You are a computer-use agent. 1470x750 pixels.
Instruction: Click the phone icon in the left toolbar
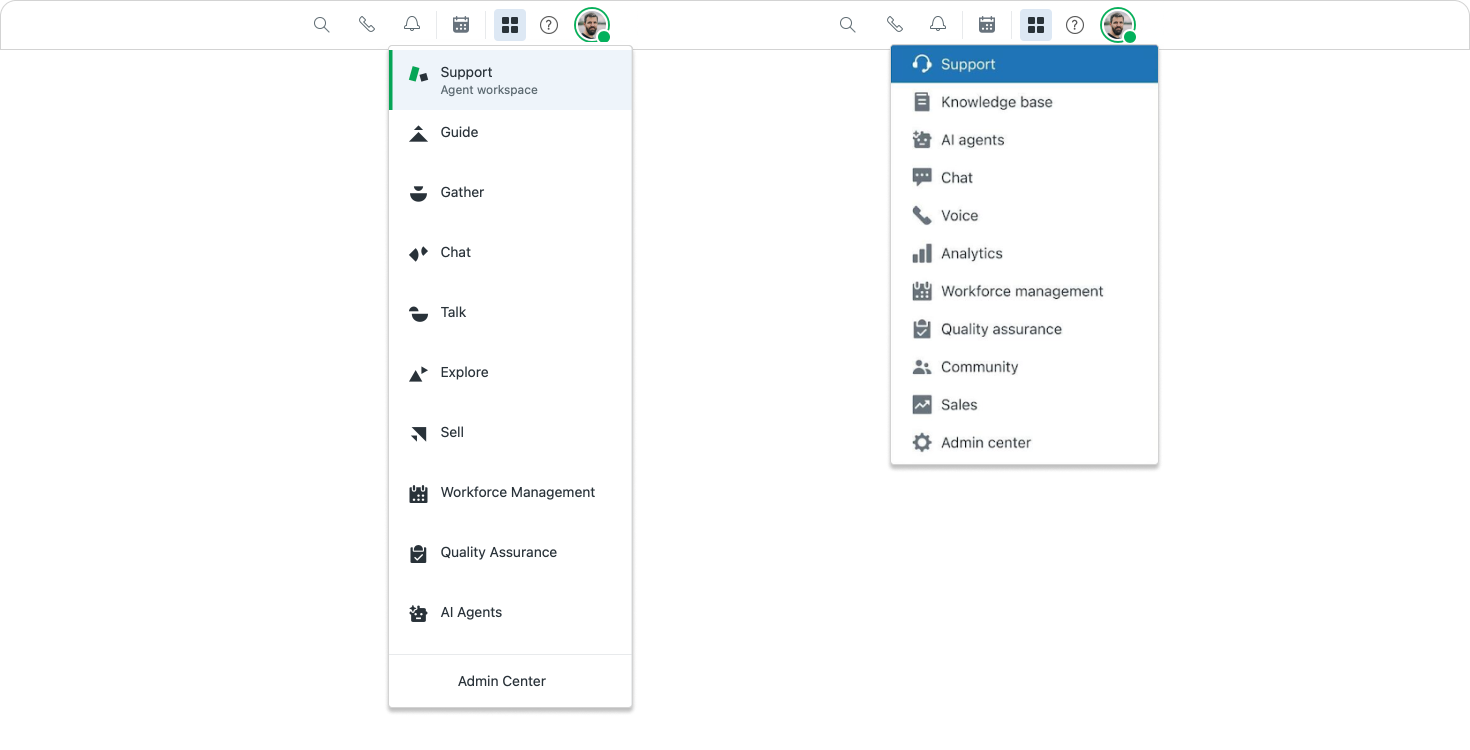pos(367,25)
